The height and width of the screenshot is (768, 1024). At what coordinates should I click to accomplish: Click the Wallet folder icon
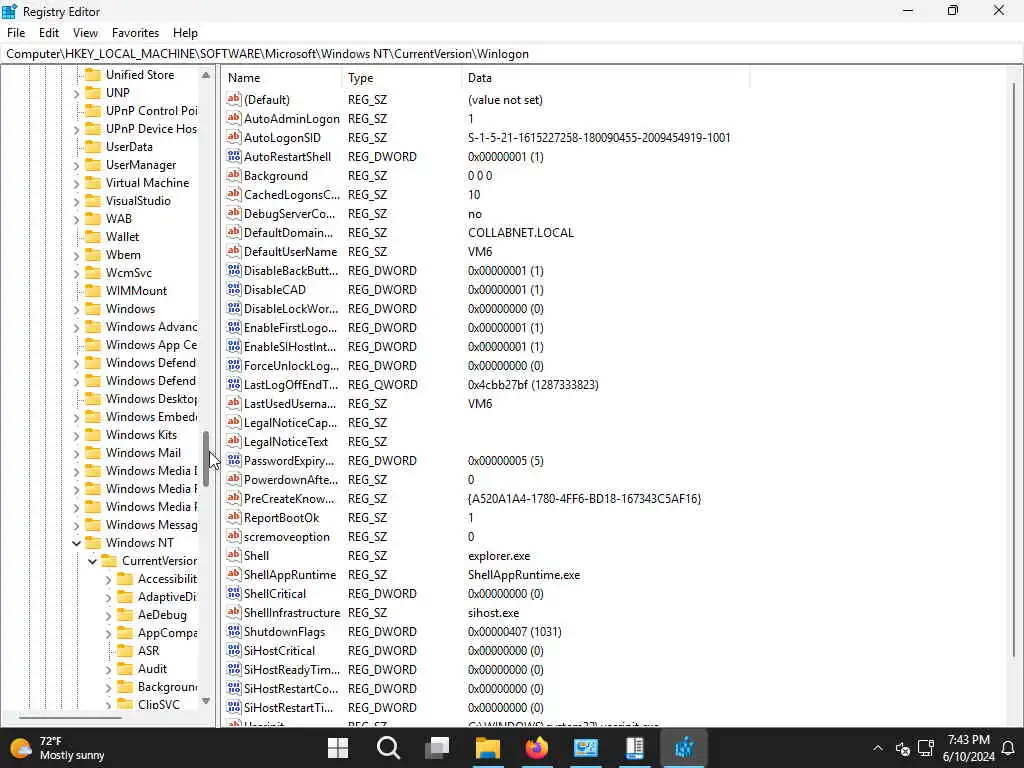point(94,236)
